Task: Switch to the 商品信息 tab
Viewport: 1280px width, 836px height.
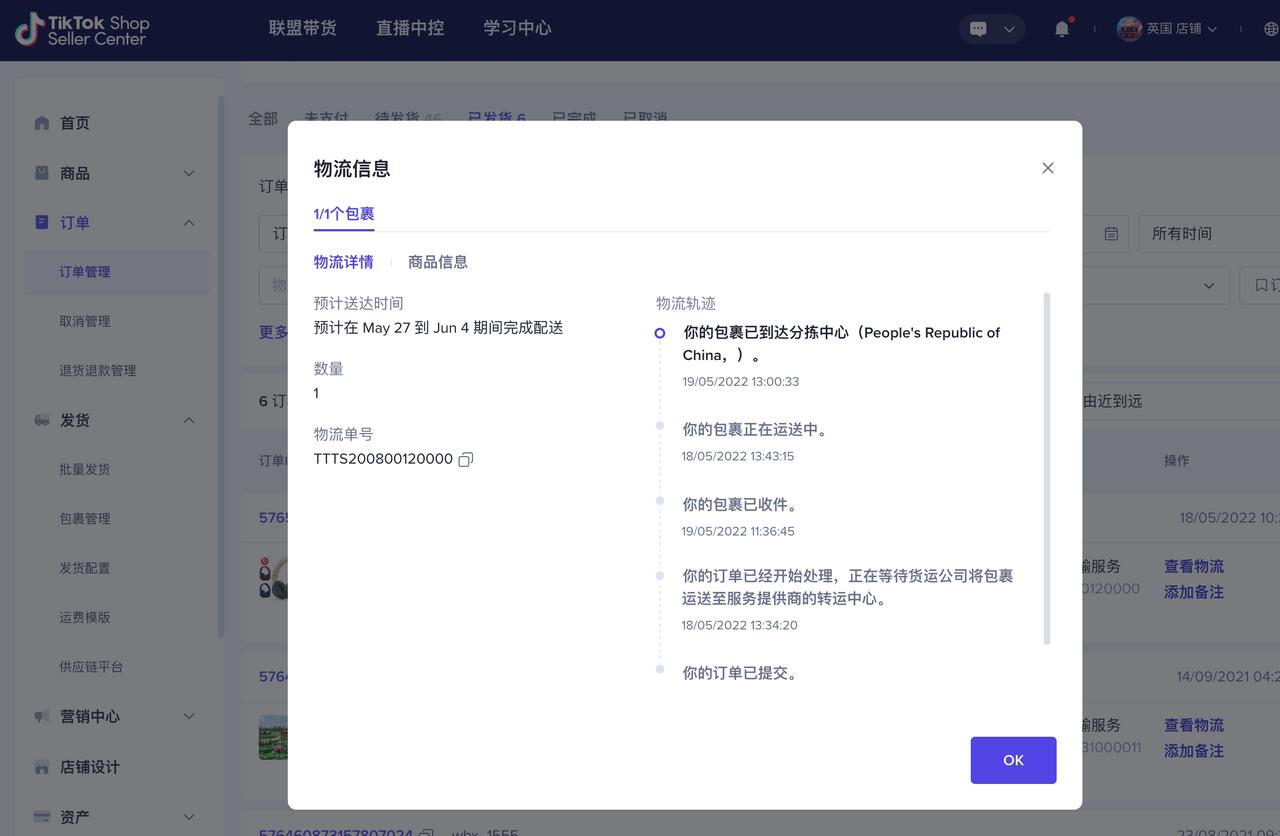Action: coord(437,262)
